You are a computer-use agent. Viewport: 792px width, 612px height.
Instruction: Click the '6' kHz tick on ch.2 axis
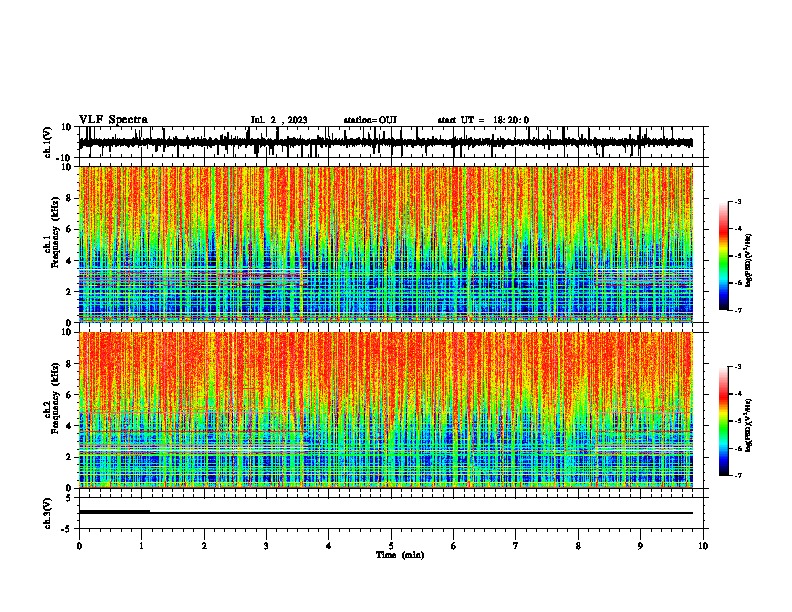(x=69, y=395)
